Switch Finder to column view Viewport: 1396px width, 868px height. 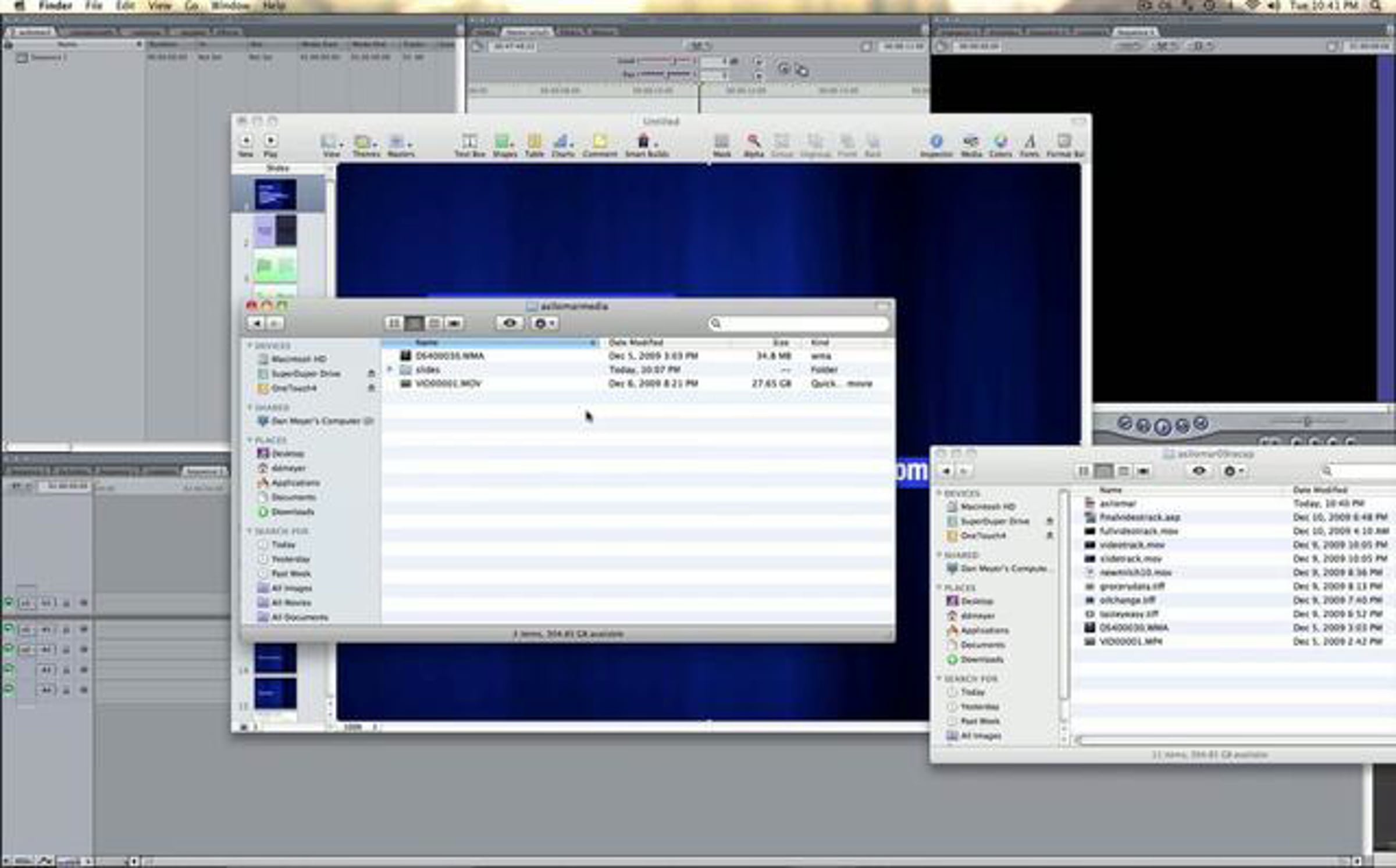coord(434,323)
